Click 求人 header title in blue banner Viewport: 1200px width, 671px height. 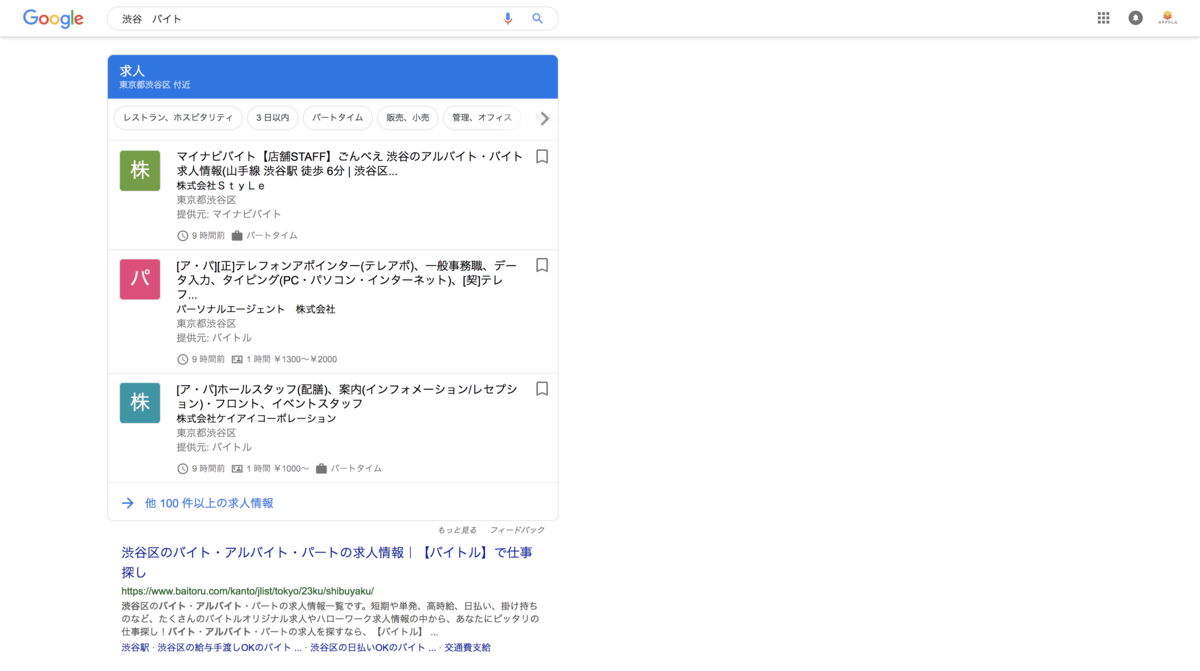[132, 71]
